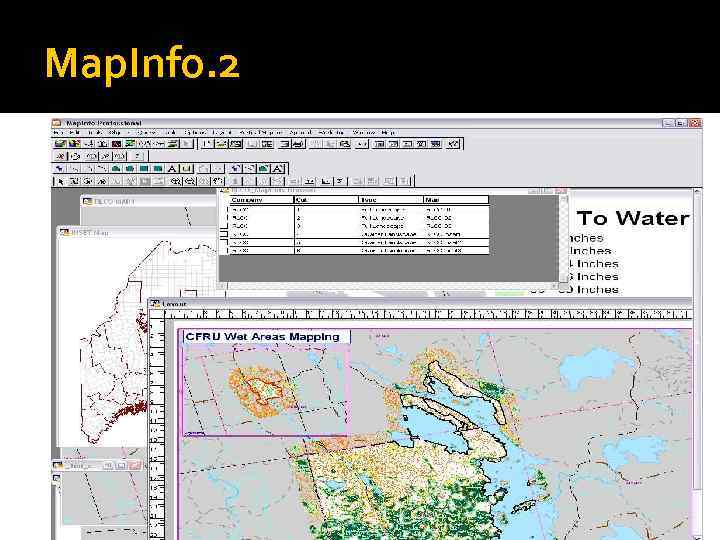Viewport: 720px width, 540px height.
Task: Click the New Browser window icon
Action: click(380, 144)
